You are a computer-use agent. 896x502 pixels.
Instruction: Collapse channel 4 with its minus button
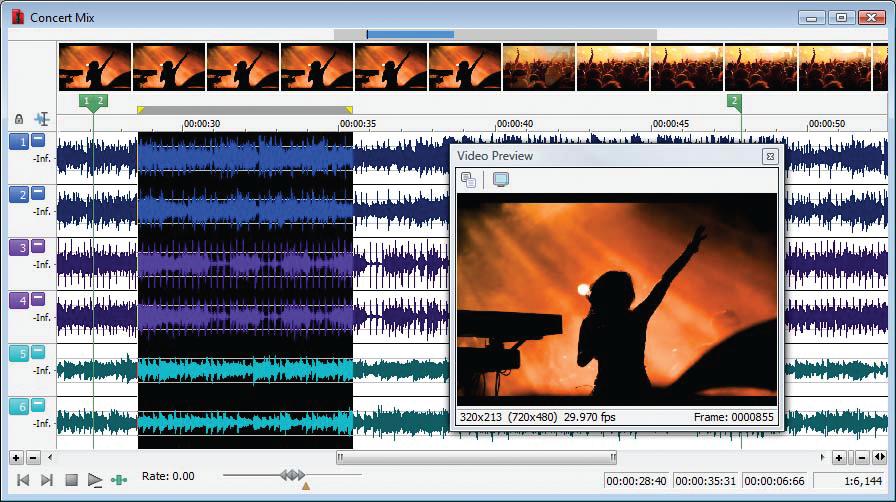tap(38, 298)
